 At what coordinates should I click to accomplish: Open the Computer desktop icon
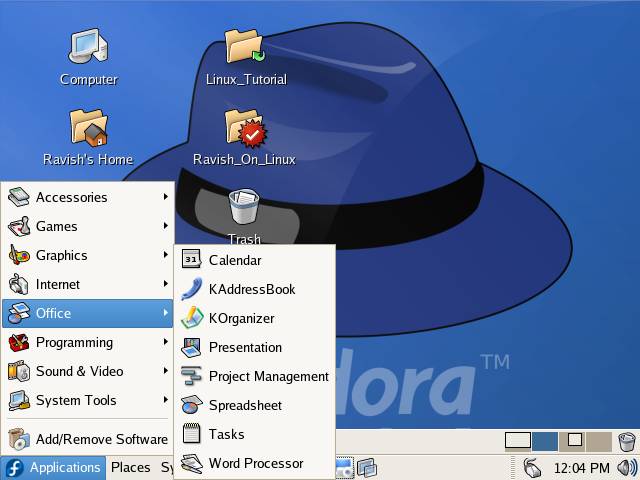pyautogui.click(x=88, y=48)
